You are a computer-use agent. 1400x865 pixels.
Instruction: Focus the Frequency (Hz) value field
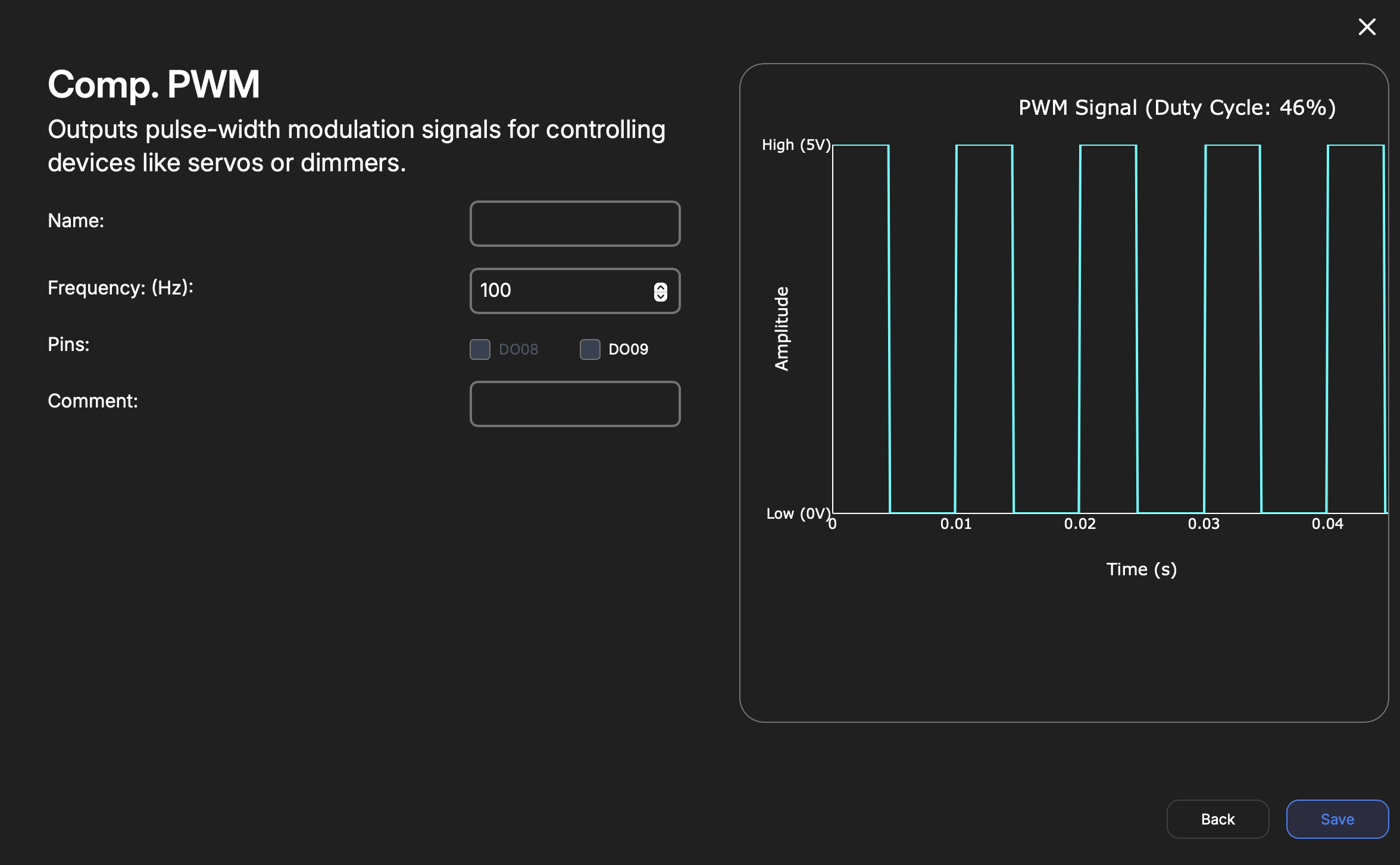click(560, 291)
